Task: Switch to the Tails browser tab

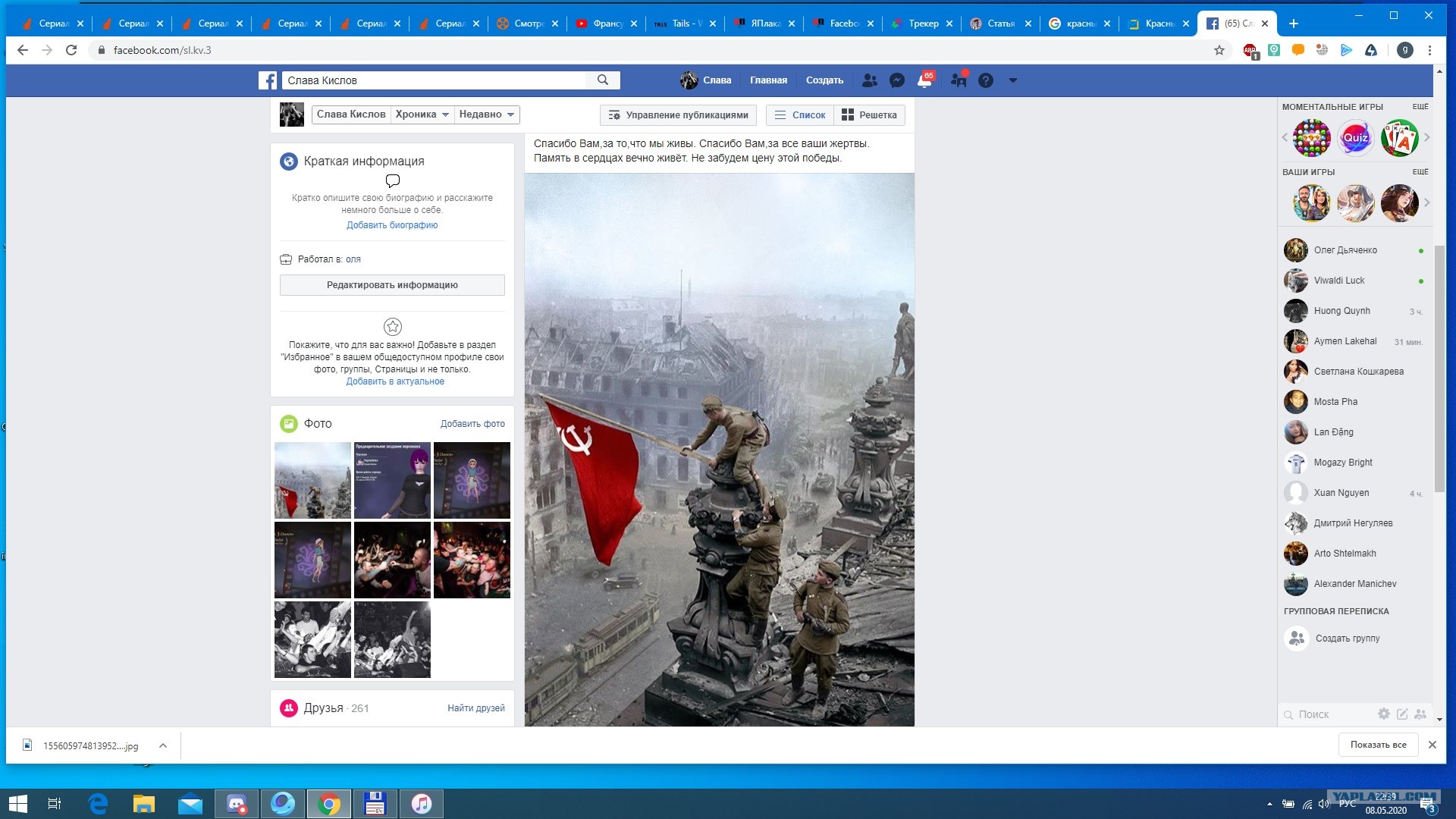Action: (x=686, y=24)
